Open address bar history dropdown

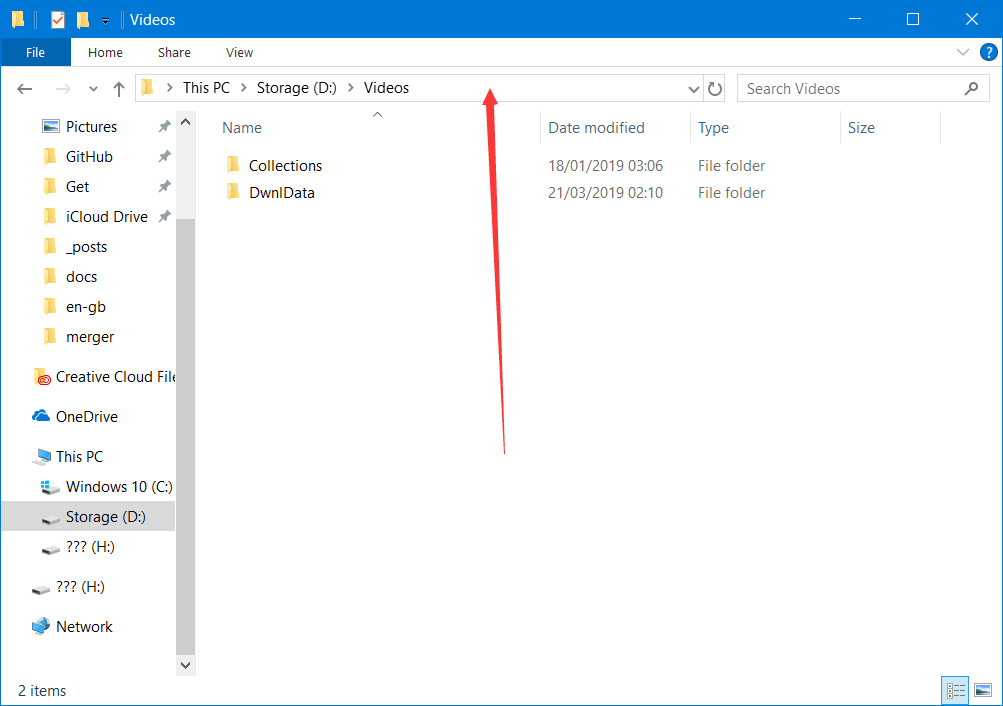click(x=694, y=89)
